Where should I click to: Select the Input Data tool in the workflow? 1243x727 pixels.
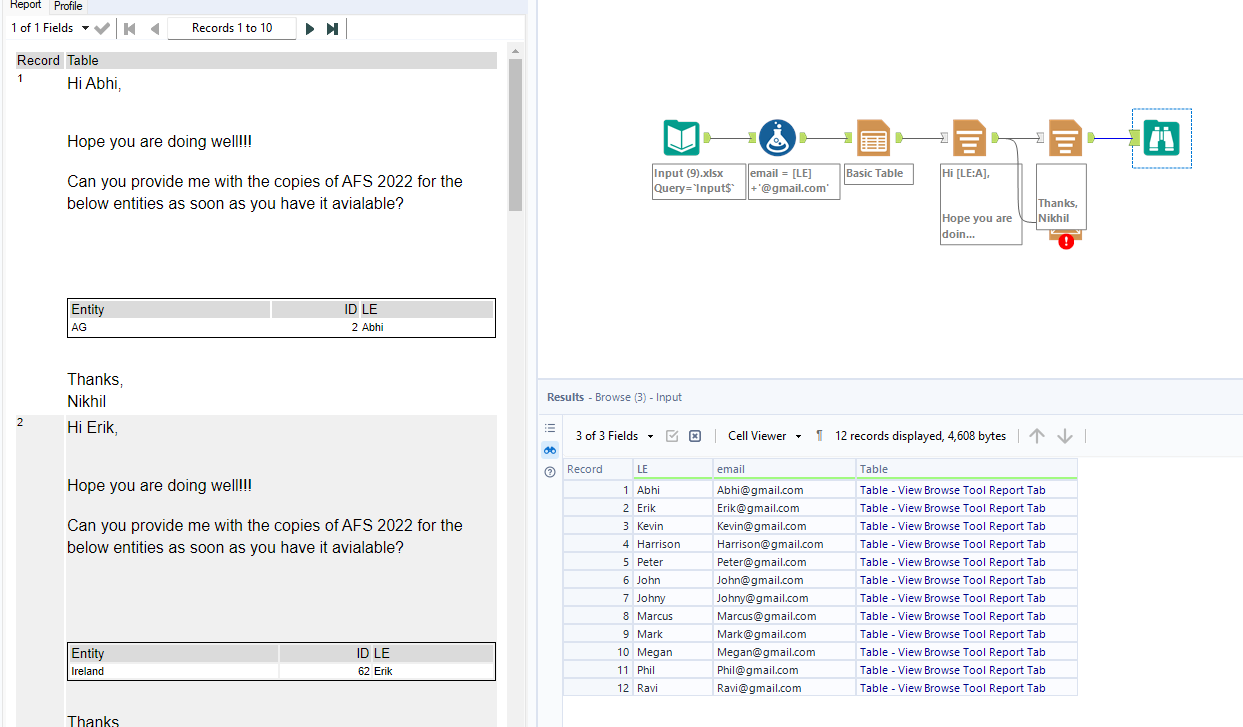point(682,138)
